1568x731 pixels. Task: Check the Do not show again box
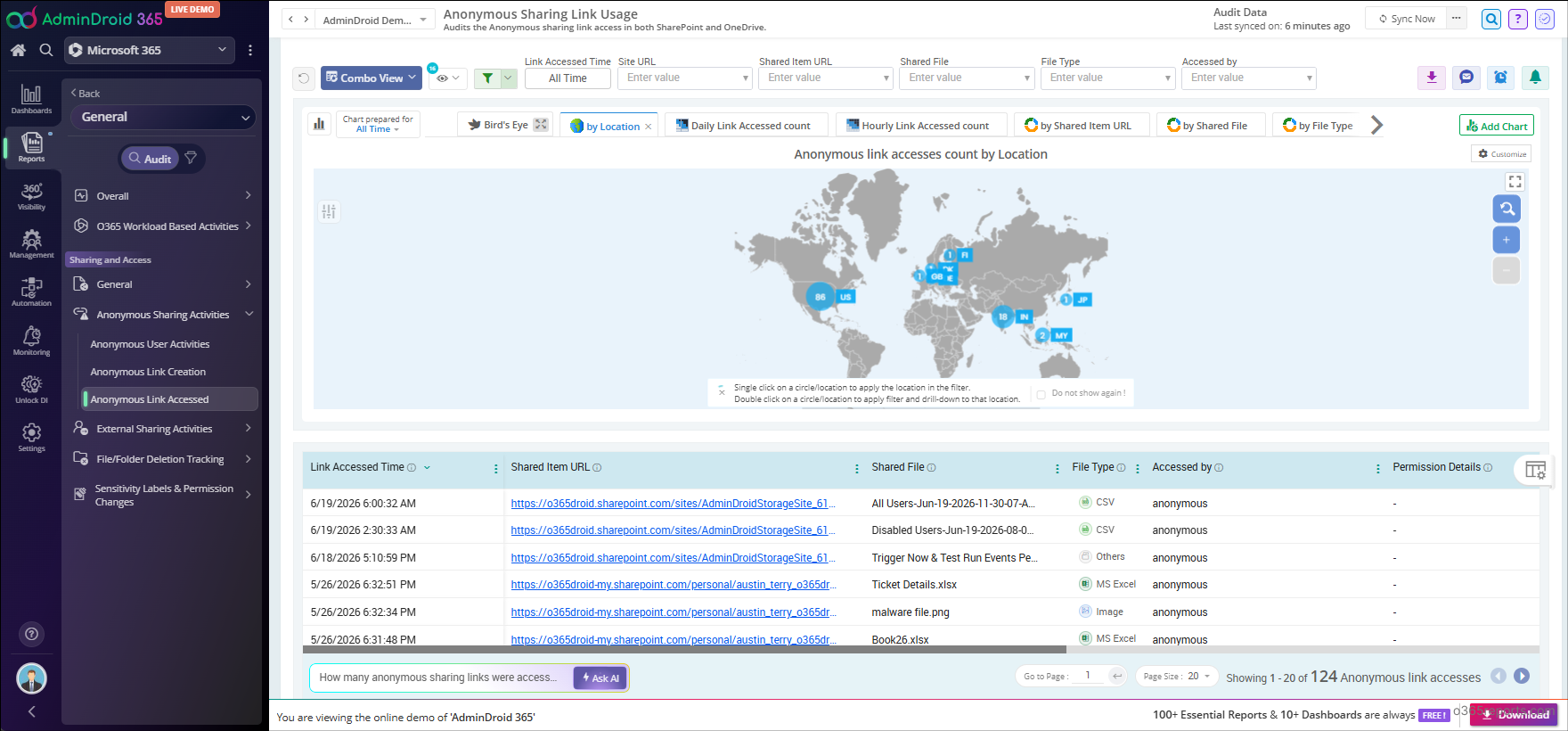1041,394
